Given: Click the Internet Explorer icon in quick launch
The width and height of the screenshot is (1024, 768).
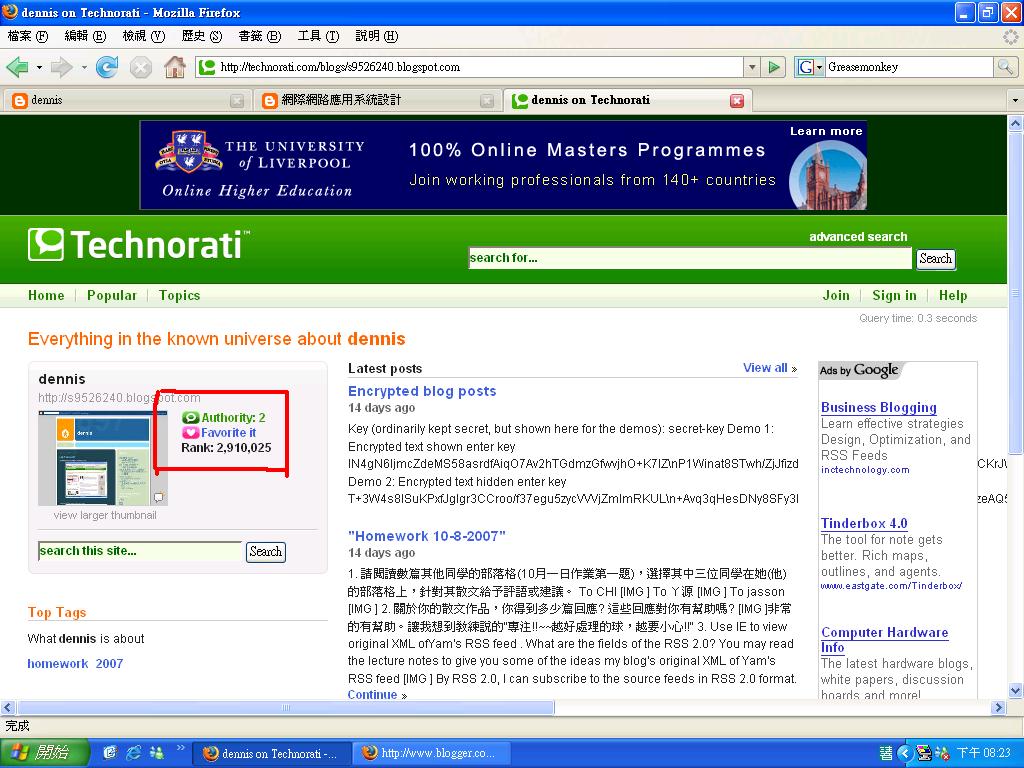Looking at the screenshot, I should click(133, 753).
